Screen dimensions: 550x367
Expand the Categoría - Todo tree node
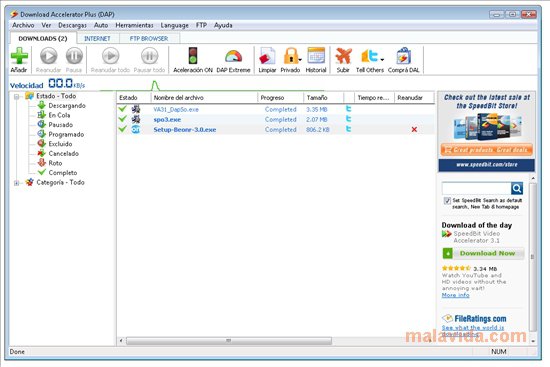click(16, 183)
